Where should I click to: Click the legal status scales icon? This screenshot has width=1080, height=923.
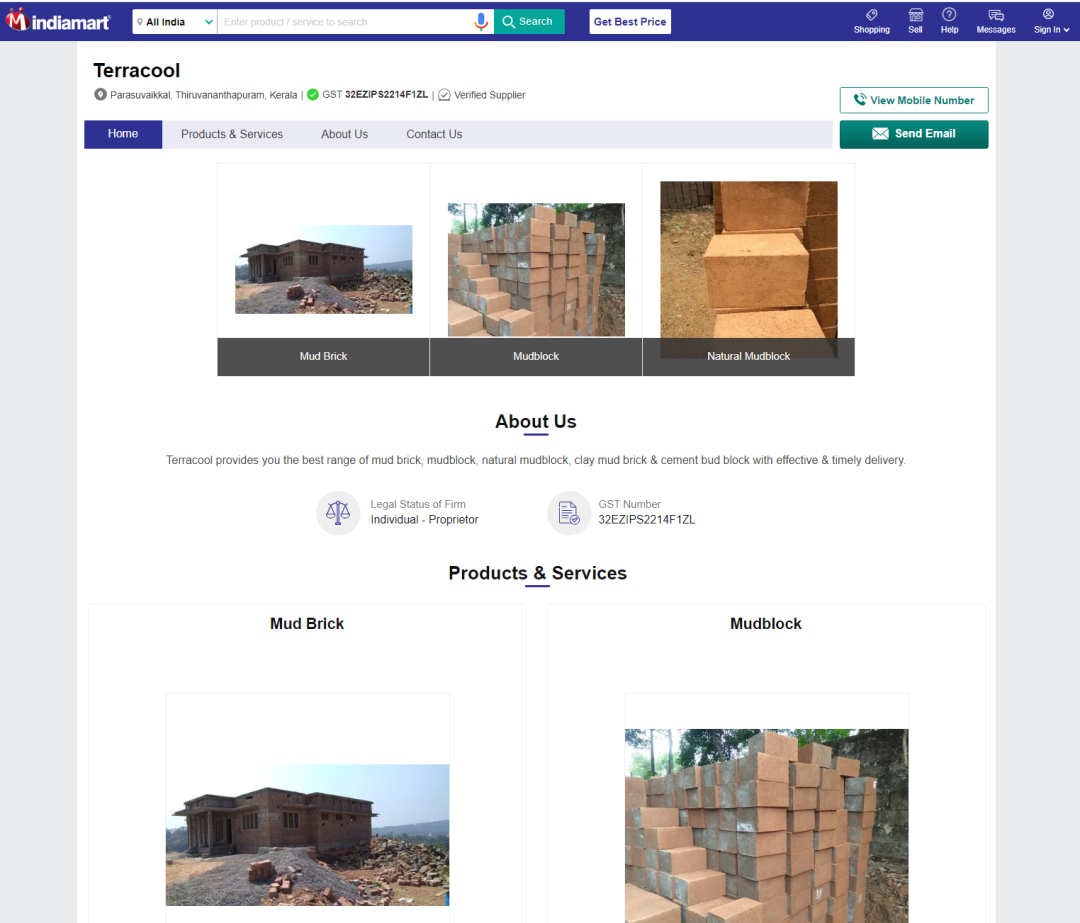coord(338,512)
